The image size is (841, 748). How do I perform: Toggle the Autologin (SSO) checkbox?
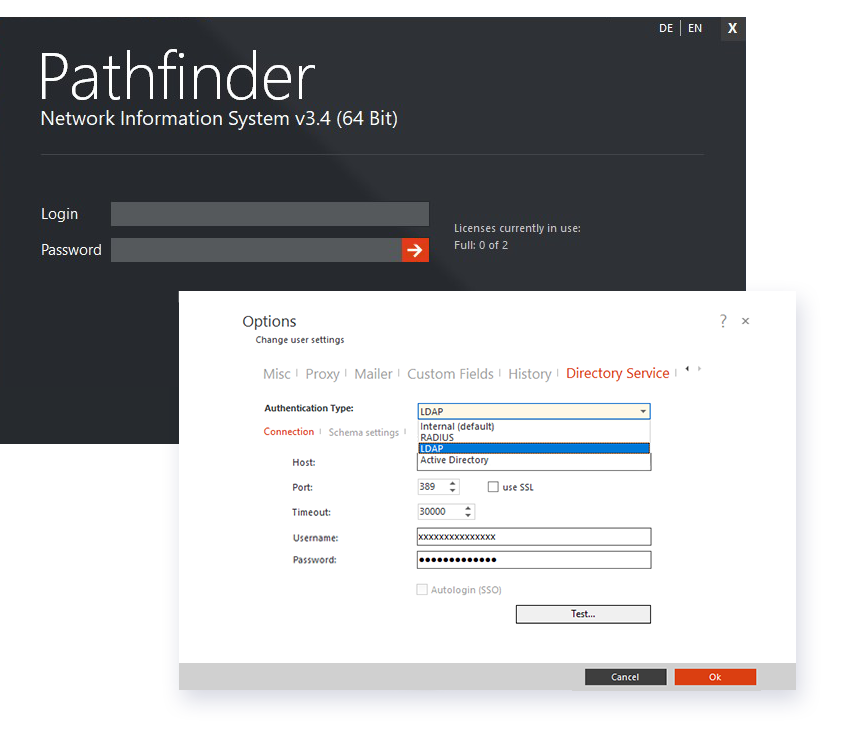pos(422,590)
